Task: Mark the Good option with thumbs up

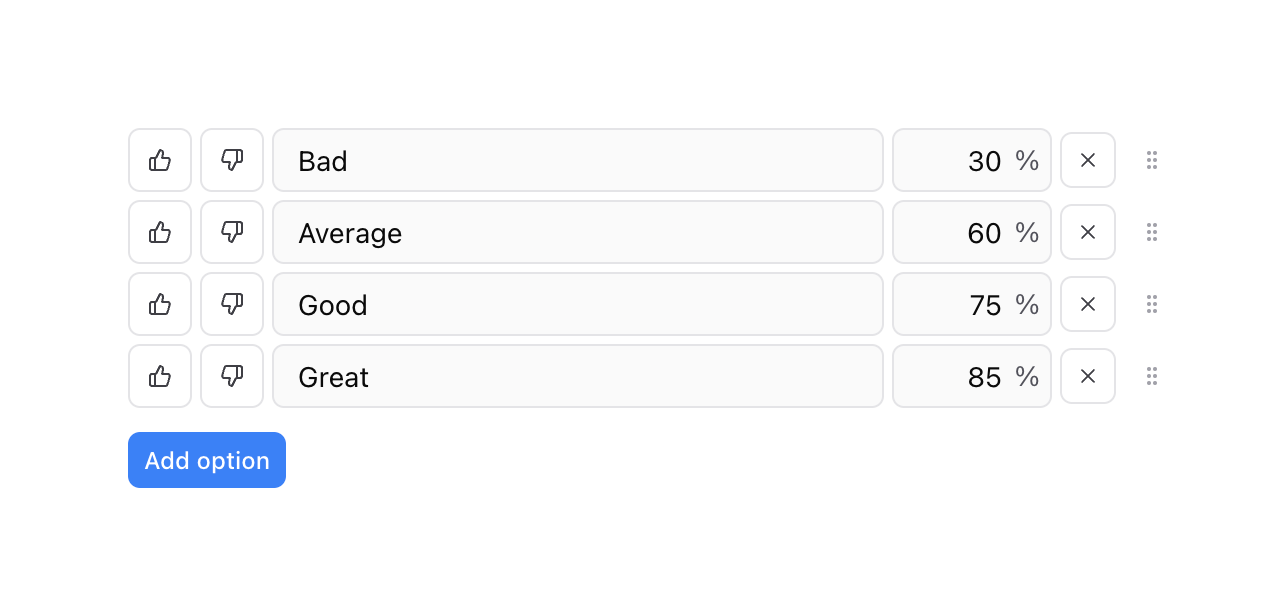Action: 160,304
